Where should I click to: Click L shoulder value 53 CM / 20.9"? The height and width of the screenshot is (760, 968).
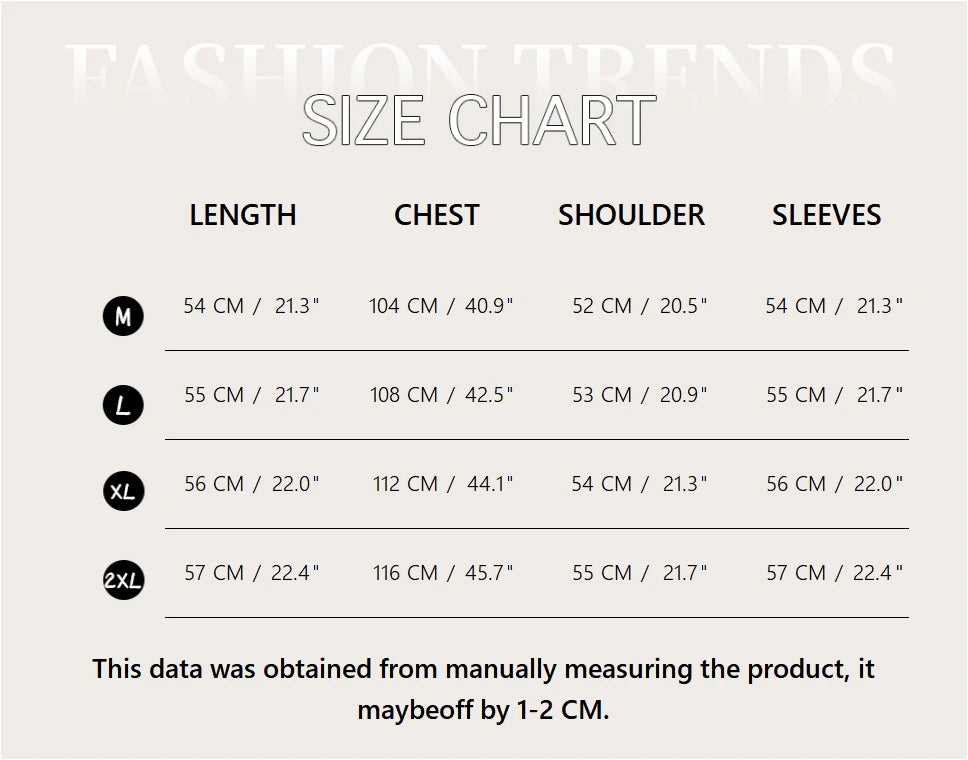click(x=640, y=395)
